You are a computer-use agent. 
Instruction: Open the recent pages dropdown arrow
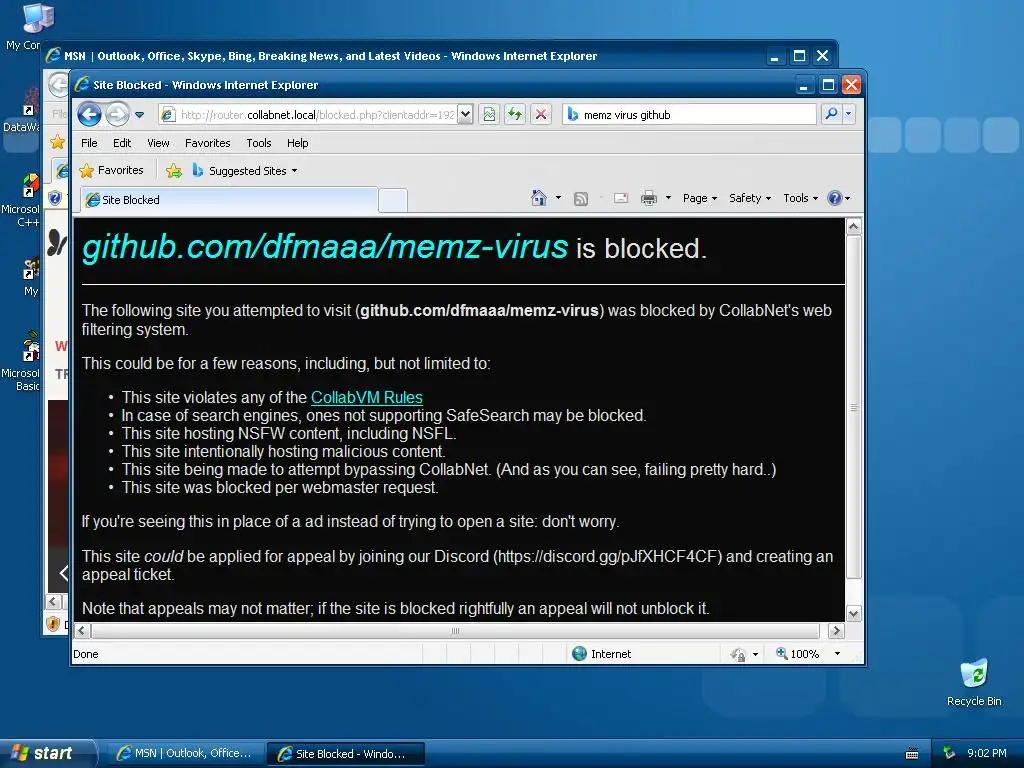tap(139, 115)
